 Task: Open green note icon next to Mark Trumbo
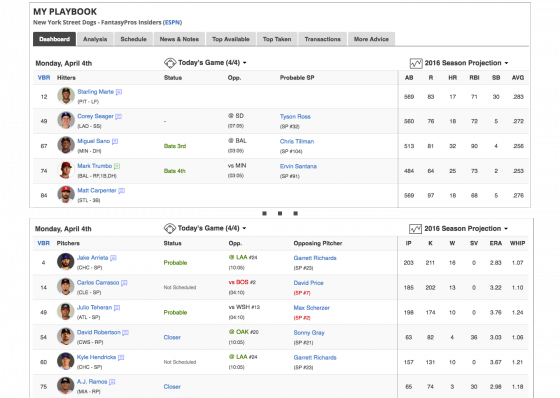[117, 166]
